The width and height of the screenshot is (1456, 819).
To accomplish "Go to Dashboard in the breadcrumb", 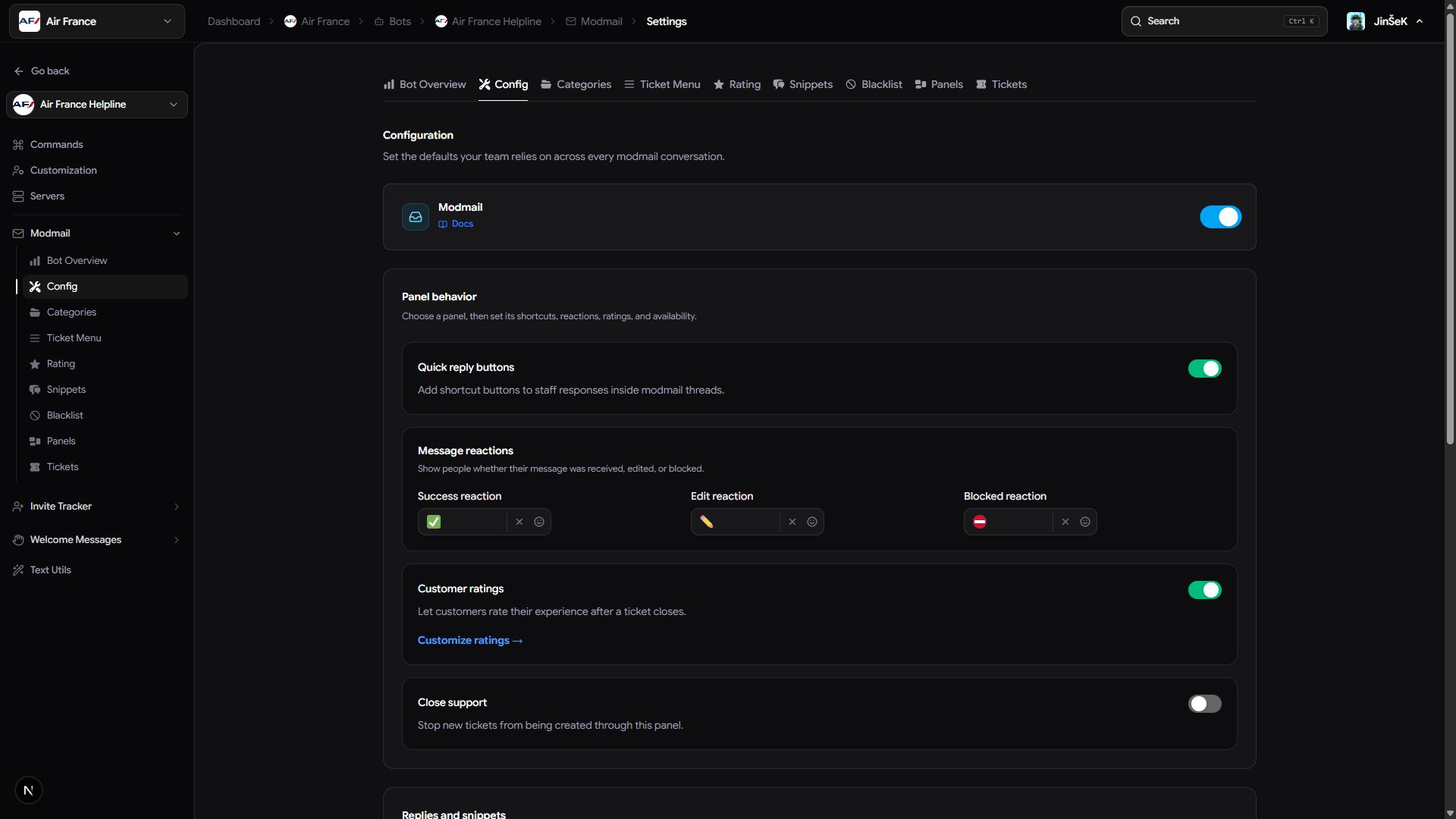I will tap(234, 21).
